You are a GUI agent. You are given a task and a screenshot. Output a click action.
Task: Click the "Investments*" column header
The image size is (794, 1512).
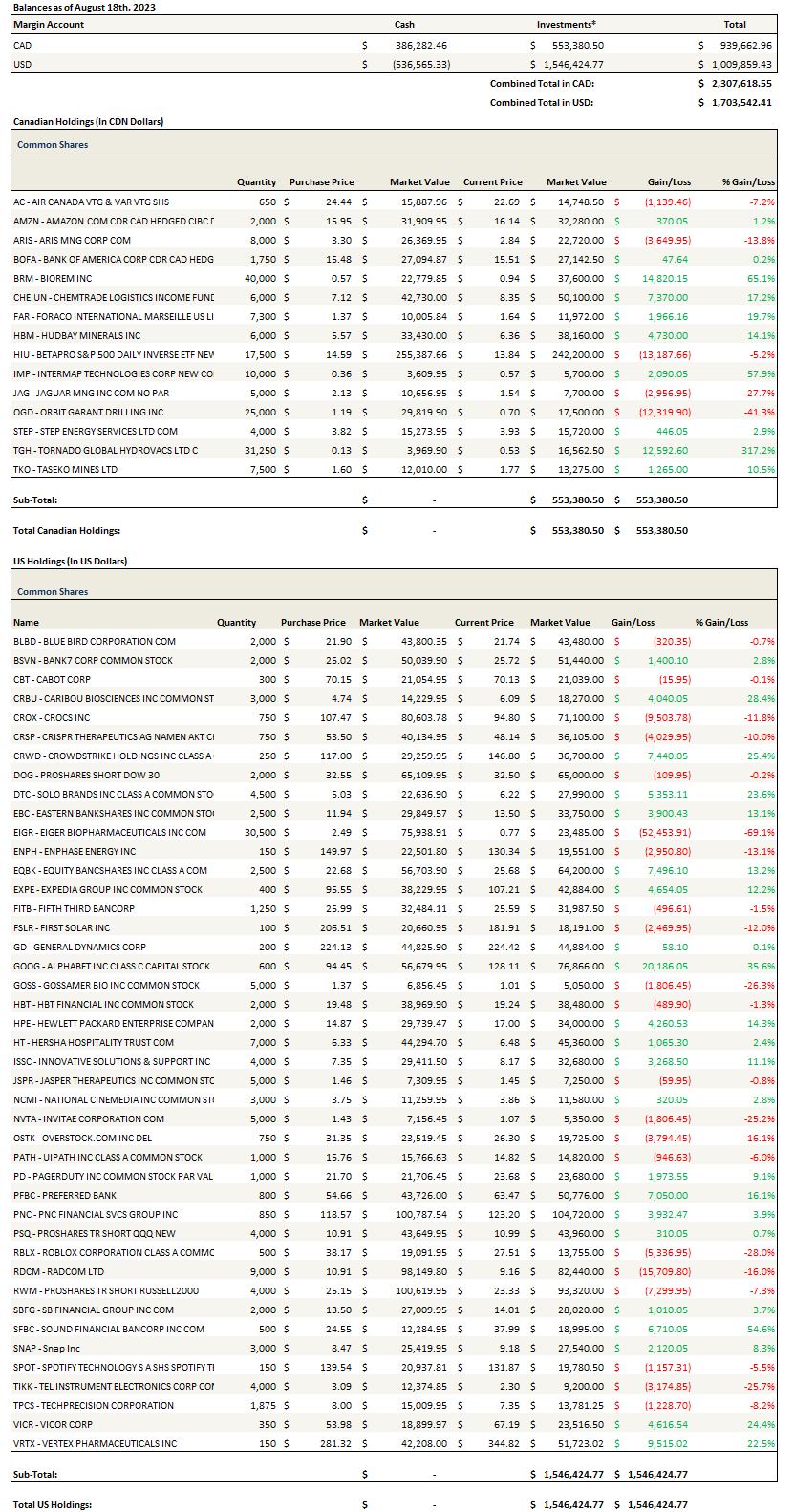(x=567, y=25)
